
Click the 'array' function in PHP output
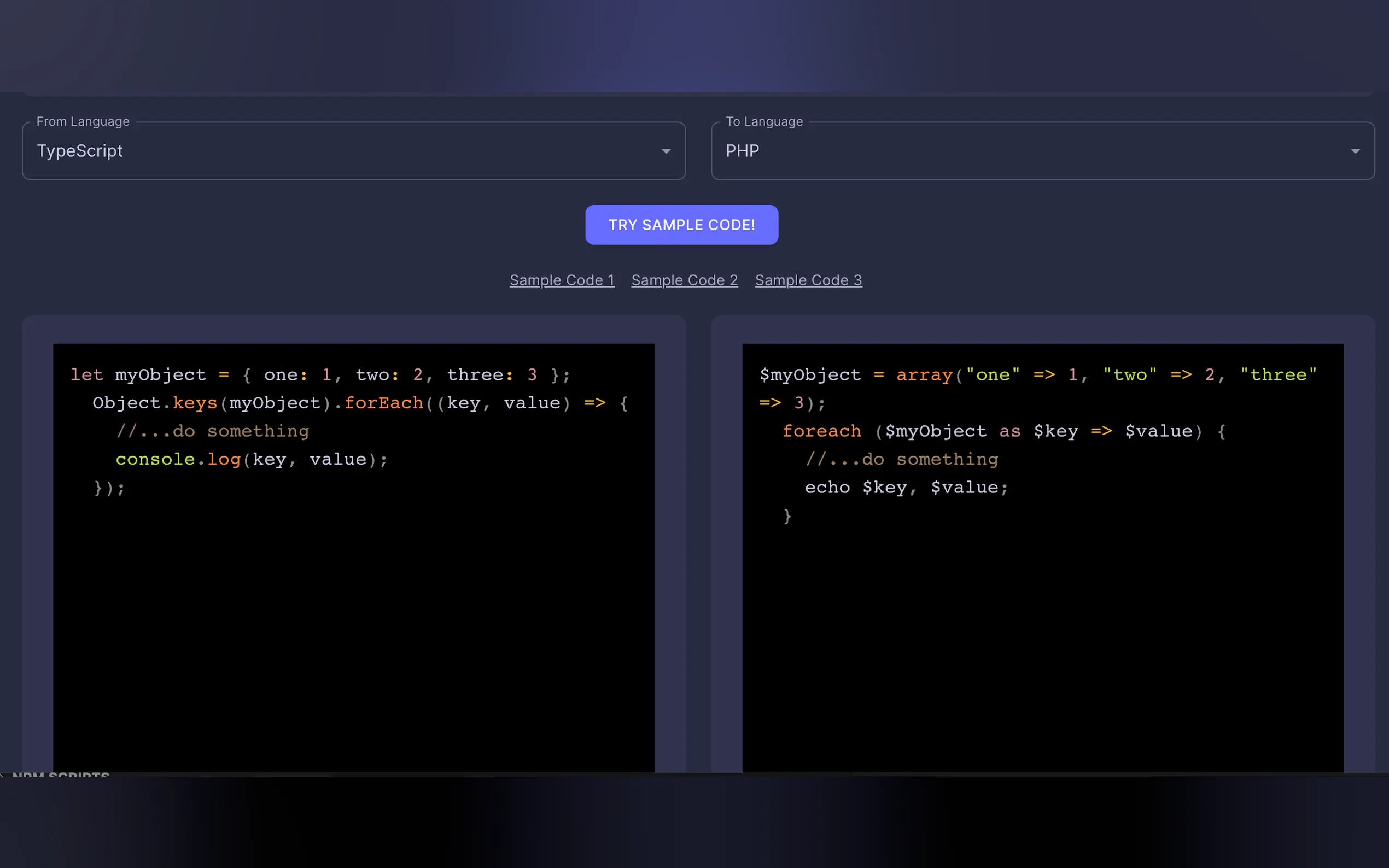pos(924,375)
